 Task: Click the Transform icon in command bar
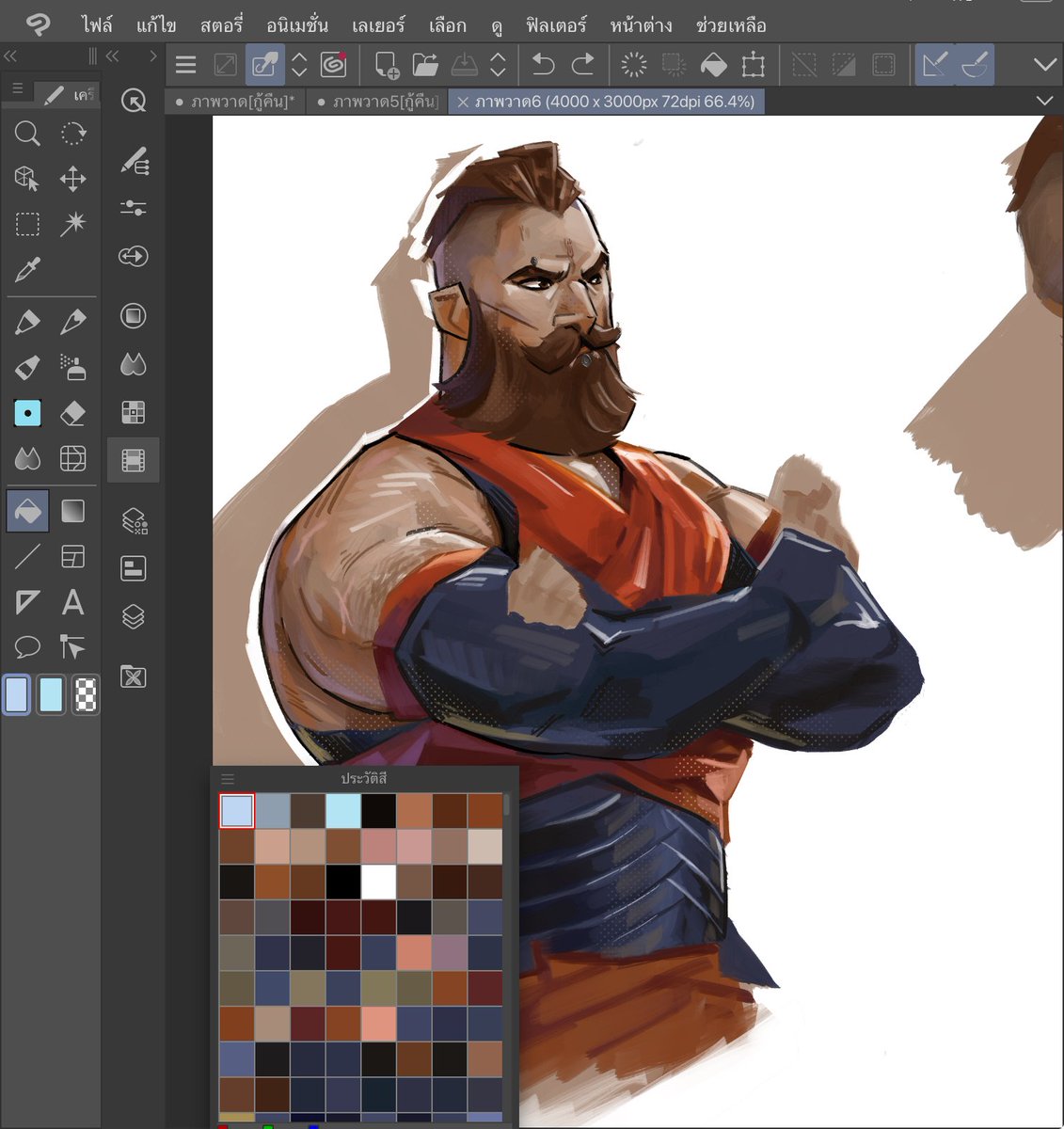tap(754, 64)
